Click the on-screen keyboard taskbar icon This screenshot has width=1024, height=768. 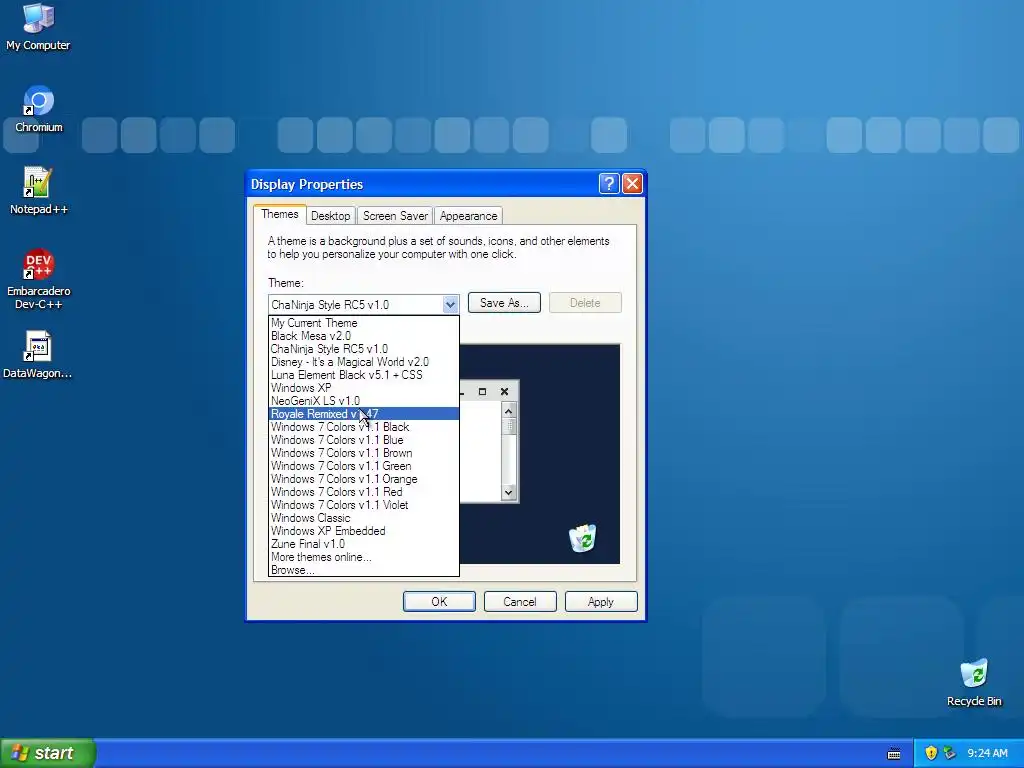[894, 754]
